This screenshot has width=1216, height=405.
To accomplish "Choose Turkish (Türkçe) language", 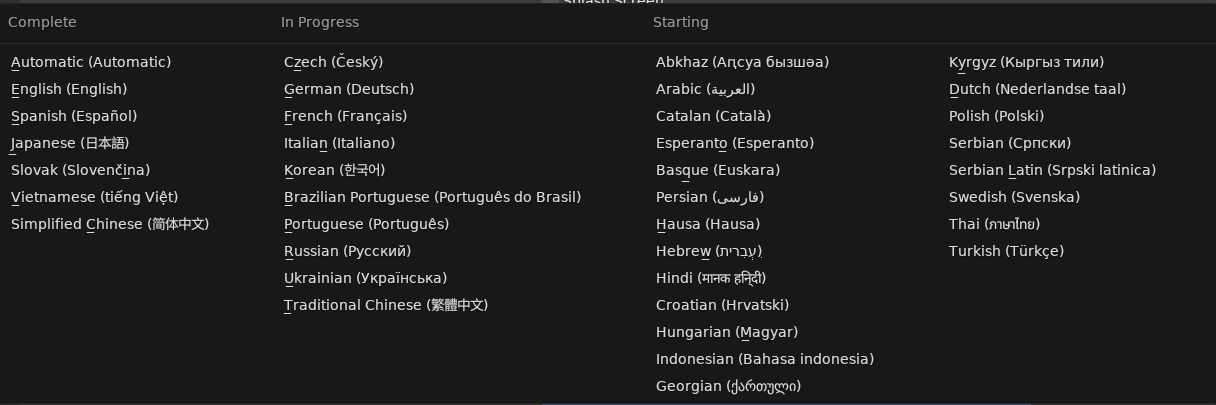I will [x=1007, y=251].
